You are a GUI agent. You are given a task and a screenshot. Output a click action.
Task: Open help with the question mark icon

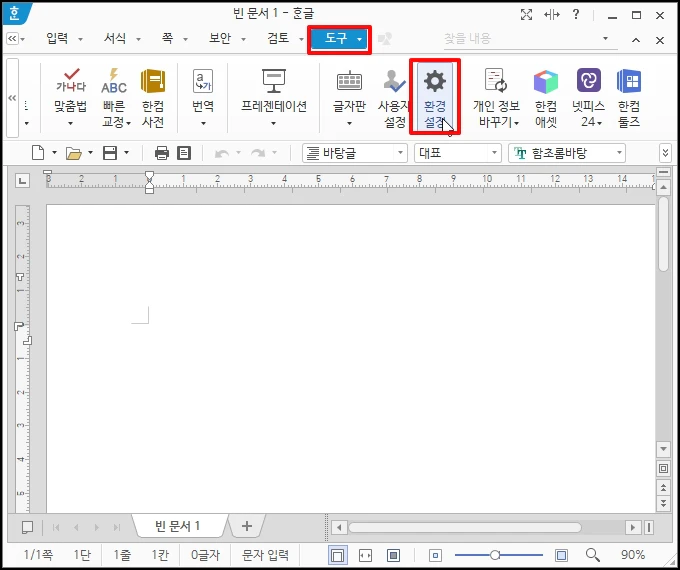[x=576, y=14]
